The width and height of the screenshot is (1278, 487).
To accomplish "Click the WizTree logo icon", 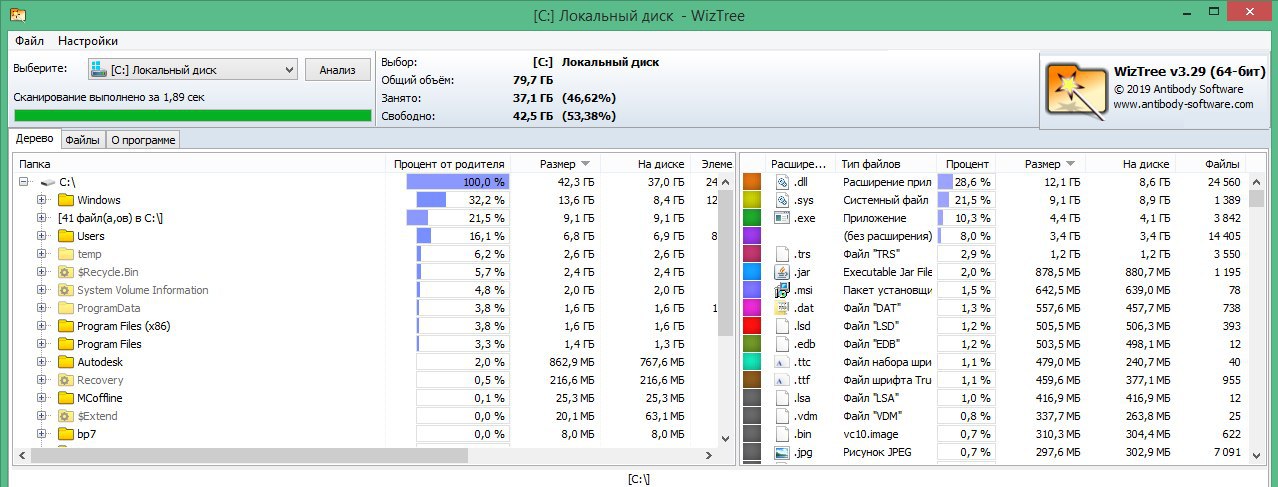I will coord(1077,92).
